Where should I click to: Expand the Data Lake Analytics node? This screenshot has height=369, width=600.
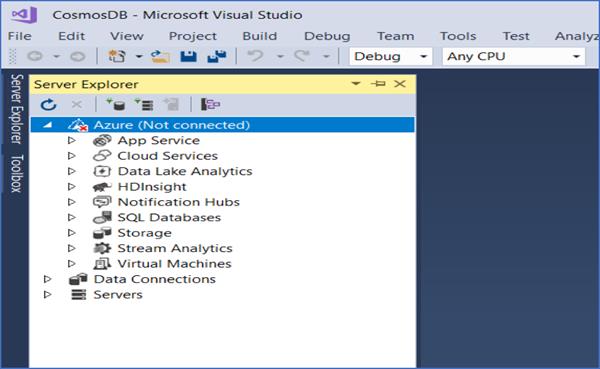point(71,171)
